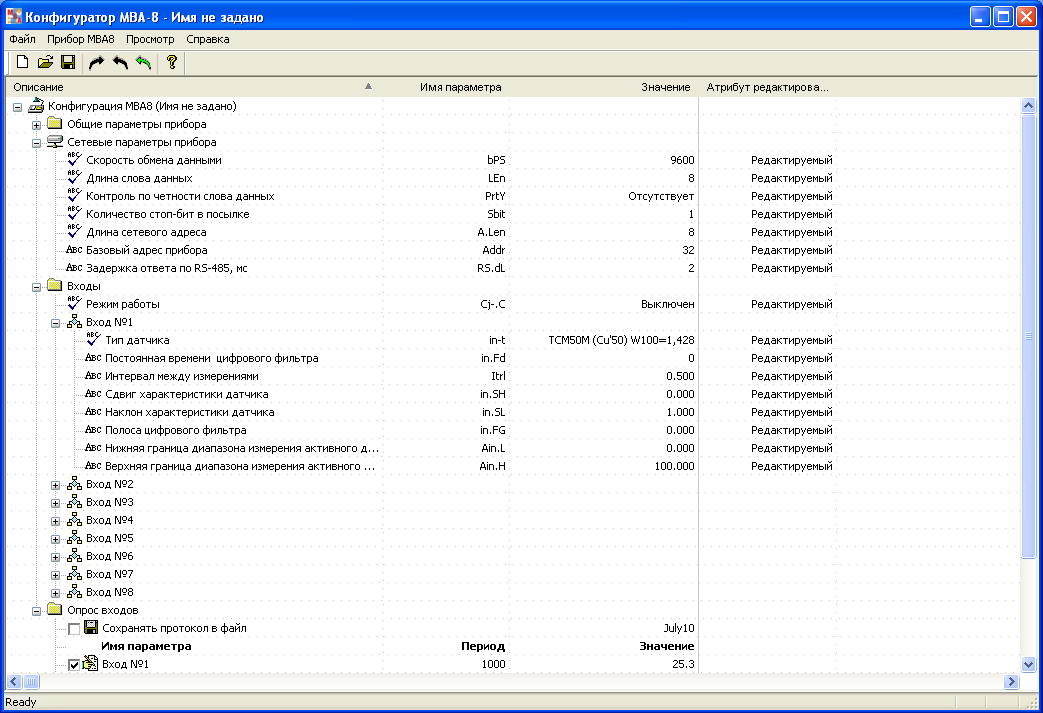Select the Выключен mode value
This screenshot has width=1043, height=713.
[668, 304]
